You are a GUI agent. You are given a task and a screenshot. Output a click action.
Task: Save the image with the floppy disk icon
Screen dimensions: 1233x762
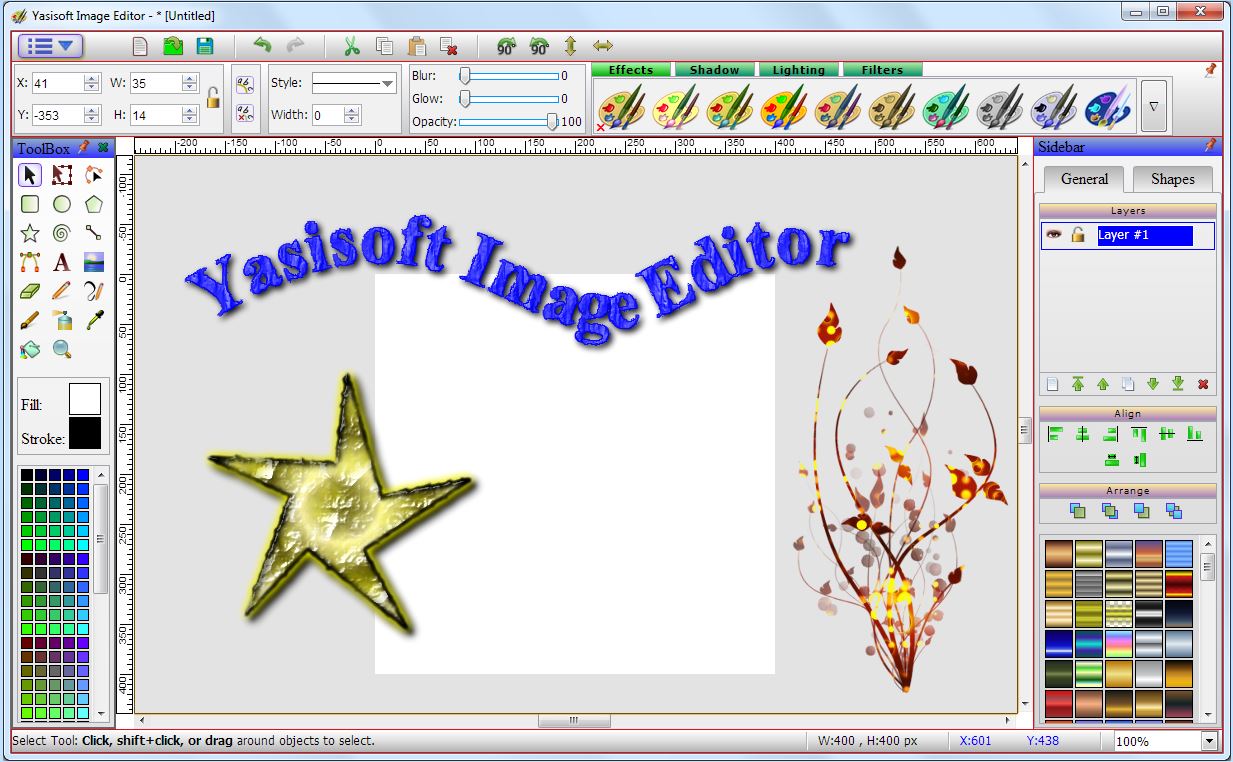[x=205, y=46]
